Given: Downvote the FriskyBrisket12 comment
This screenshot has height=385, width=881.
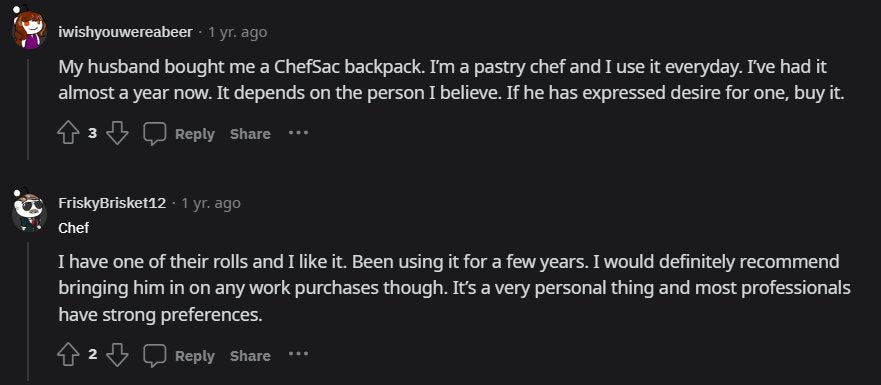Looking at the screenshot, I should [117, 355].
